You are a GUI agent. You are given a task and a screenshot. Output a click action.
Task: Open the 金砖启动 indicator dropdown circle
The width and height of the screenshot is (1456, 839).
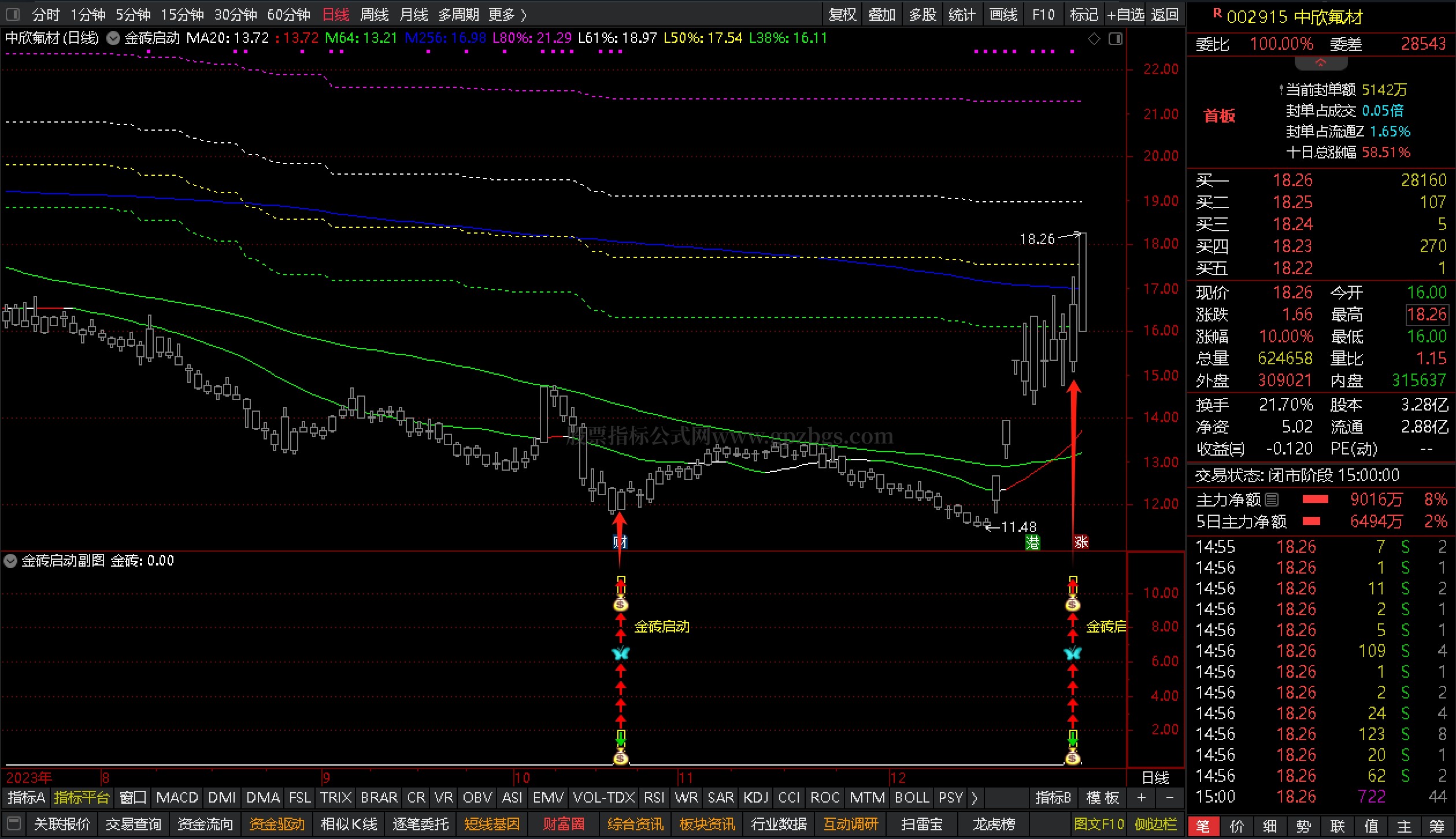[113, 38]
